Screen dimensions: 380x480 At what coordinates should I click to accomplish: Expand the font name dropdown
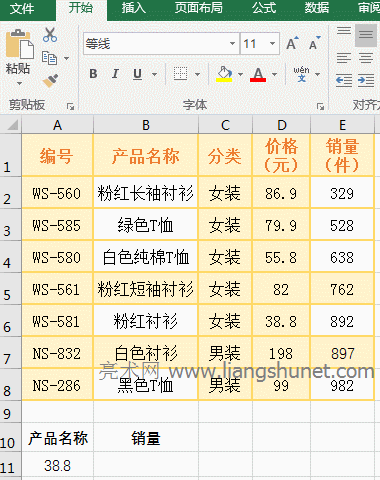point(233,44)
